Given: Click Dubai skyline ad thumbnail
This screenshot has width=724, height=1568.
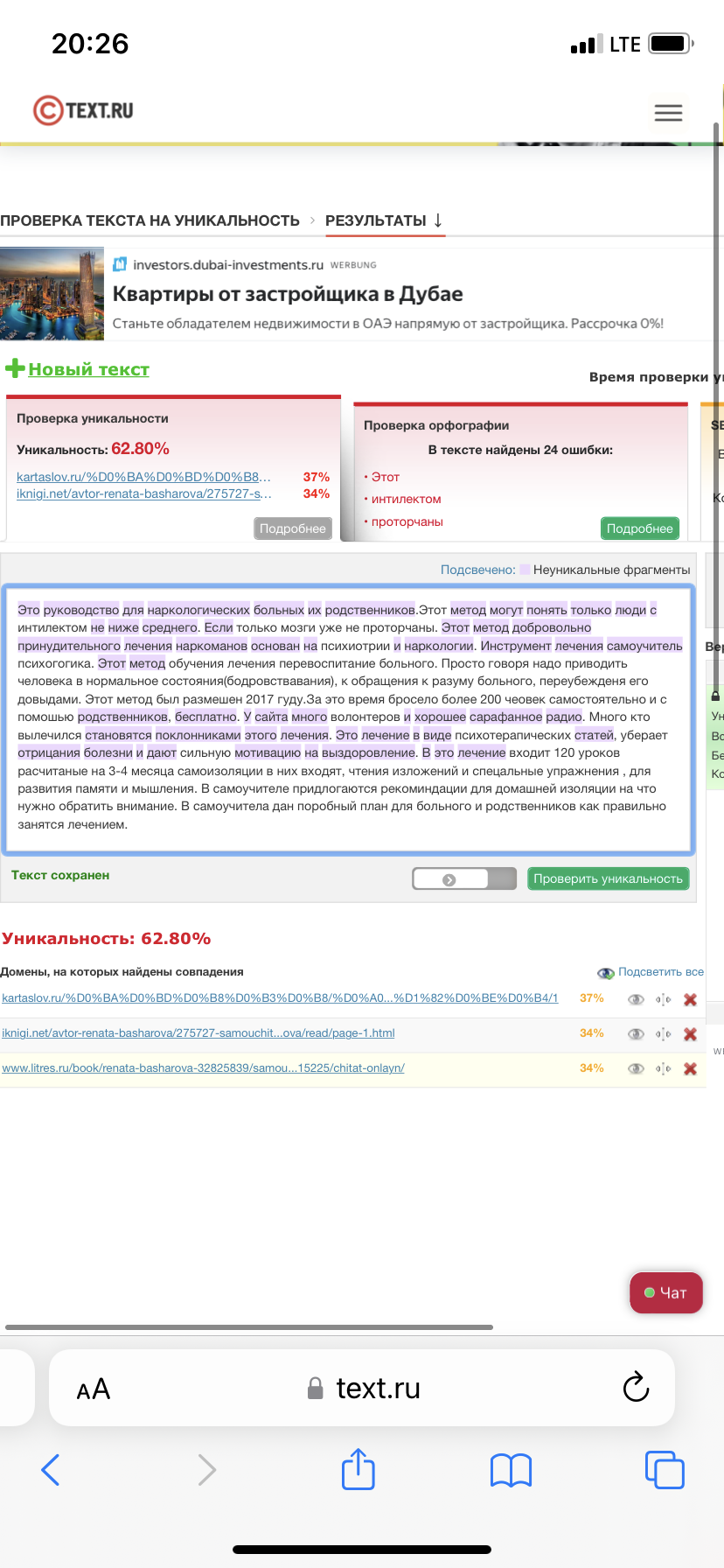Looking at the screenshot, I should pos(52,294).
